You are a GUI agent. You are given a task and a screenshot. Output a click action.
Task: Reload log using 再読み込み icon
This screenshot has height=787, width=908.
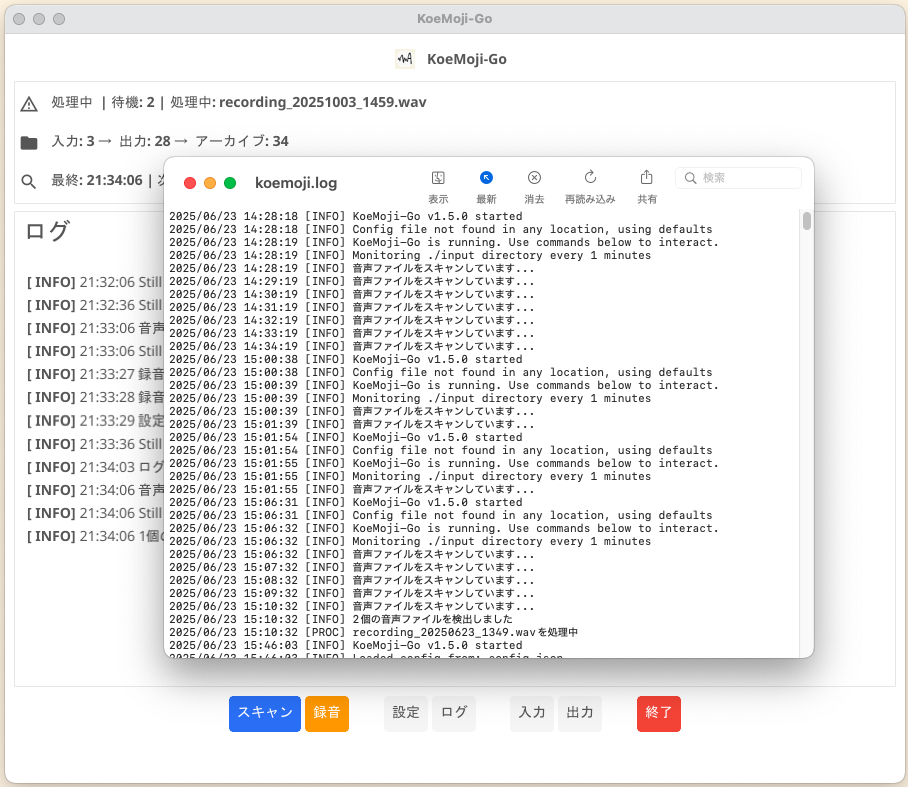(x=590, y=178)
